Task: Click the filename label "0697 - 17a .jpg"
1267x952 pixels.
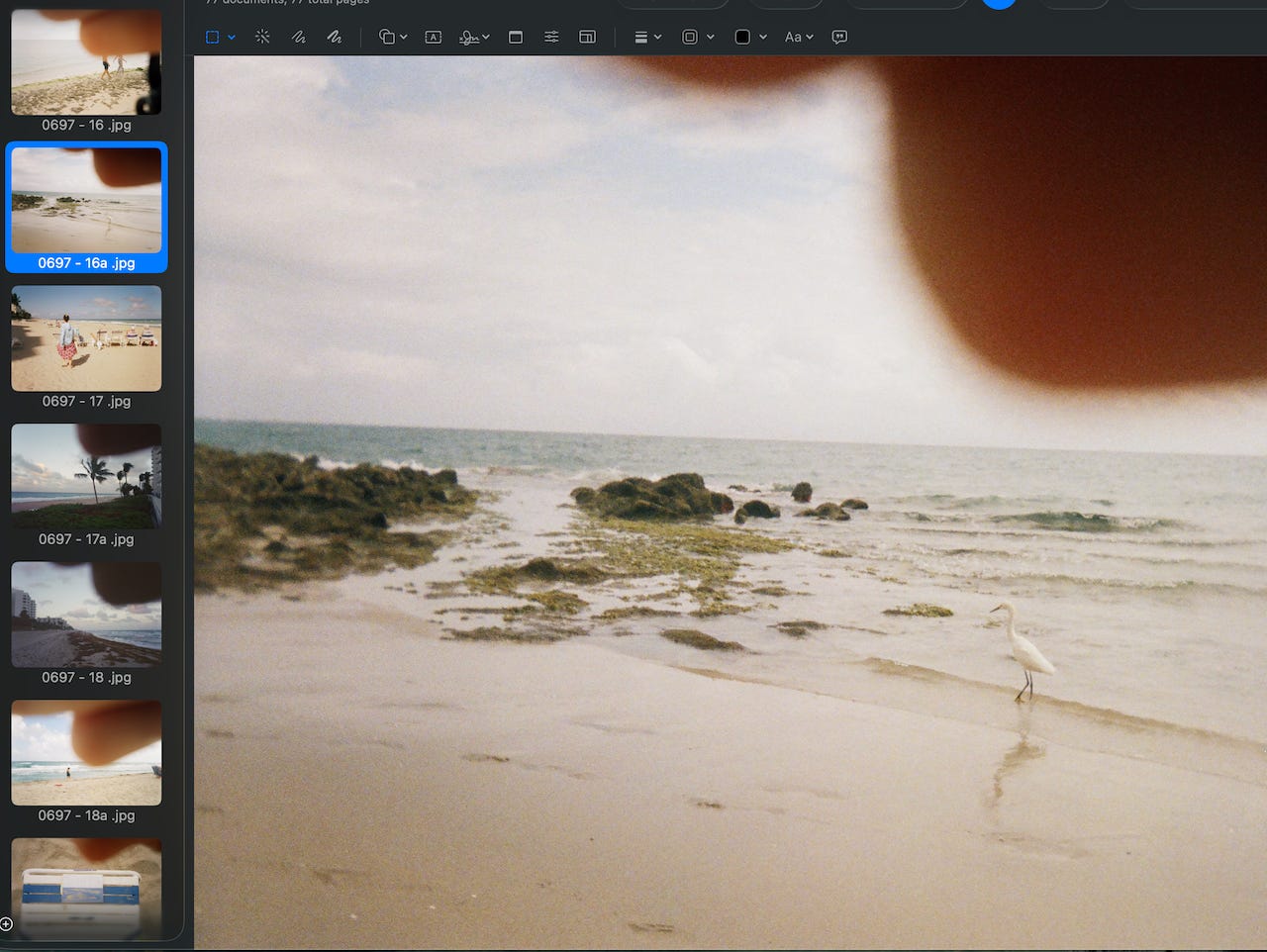Action: tap(86, 539)
